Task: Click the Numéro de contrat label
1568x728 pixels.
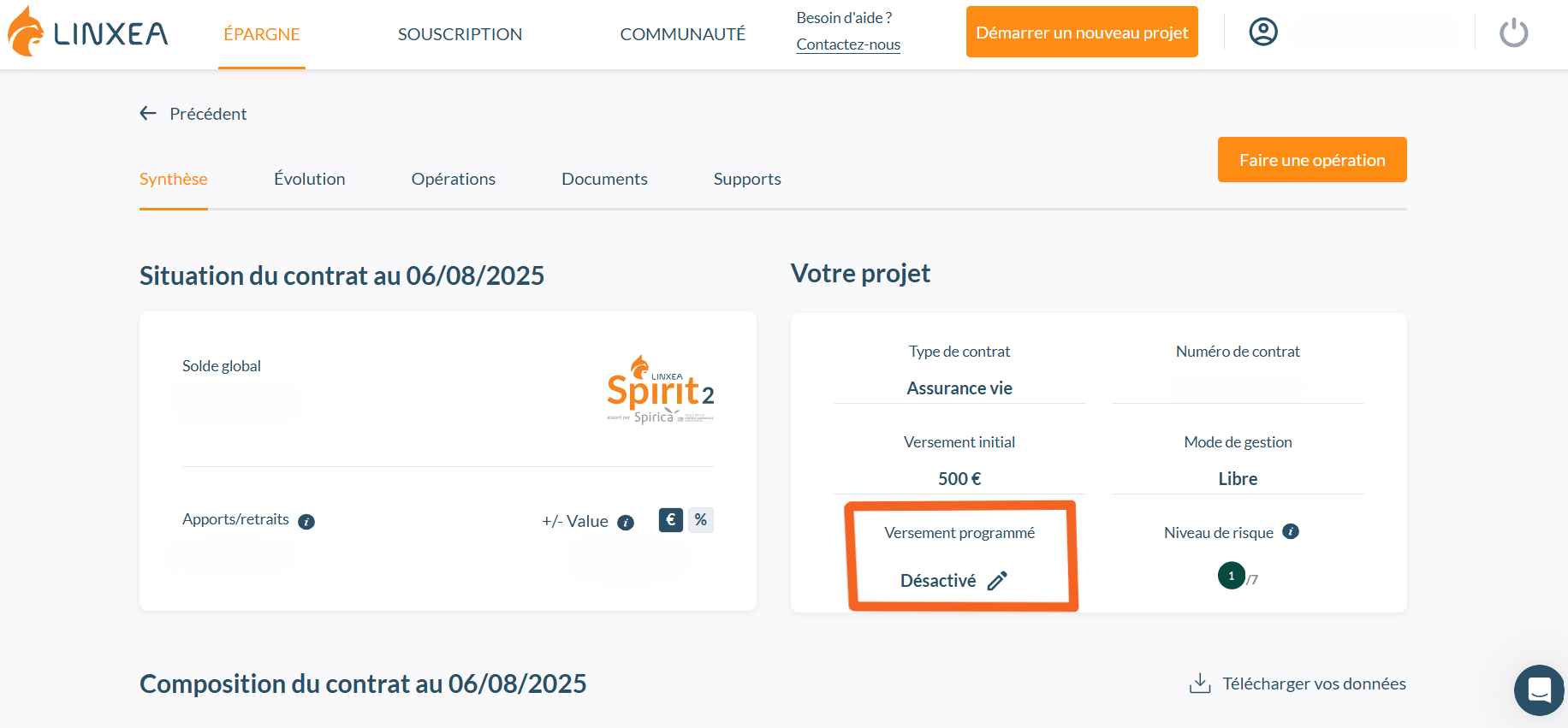Action: (1238, 352)
